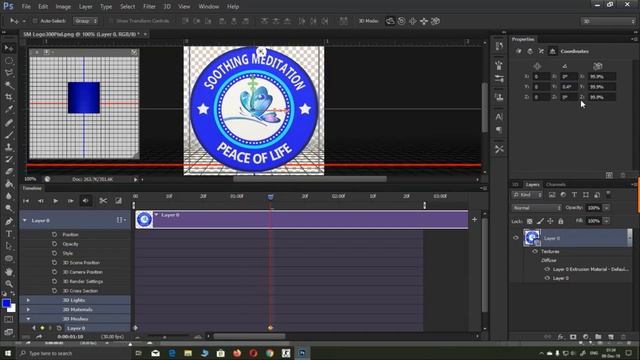Step to next frame
Viewport: 640px width, 360px height.
pos(71,200)
